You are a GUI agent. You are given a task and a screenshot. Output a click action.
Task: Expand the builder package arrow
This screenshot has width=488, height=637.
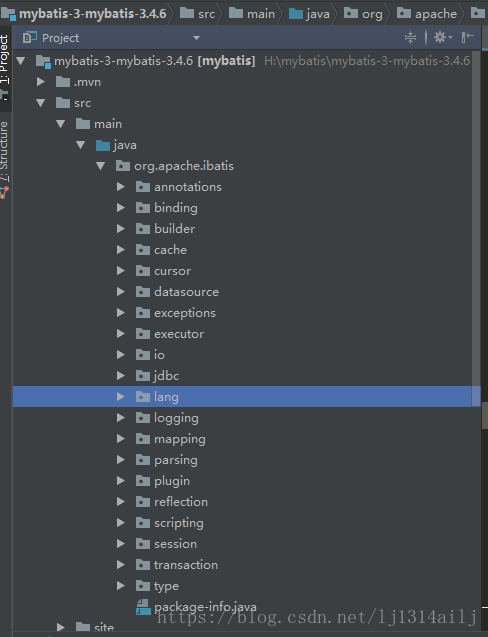click(121, 229)
